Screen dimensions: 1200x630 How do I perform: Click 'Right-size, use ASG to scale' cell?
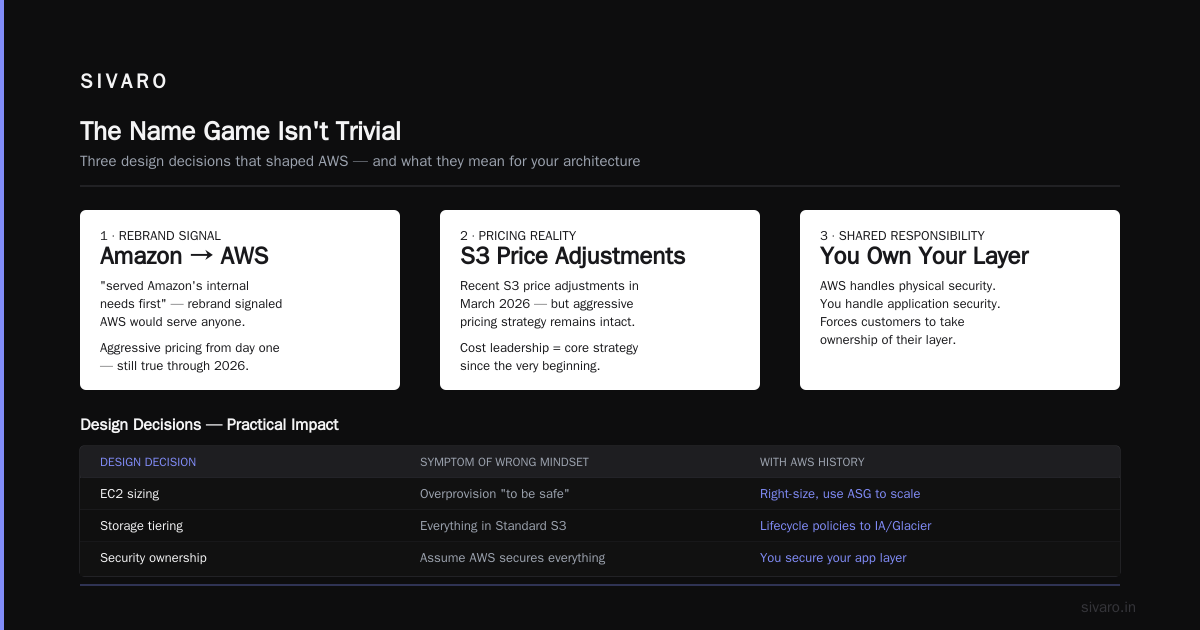pyautogui.click(x=840, y=494)
